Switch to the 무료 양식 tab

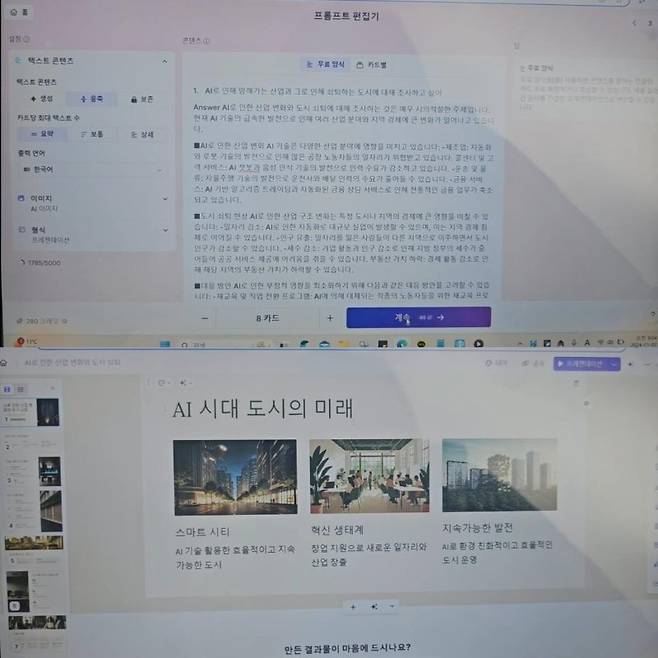(x=325, y=64)
